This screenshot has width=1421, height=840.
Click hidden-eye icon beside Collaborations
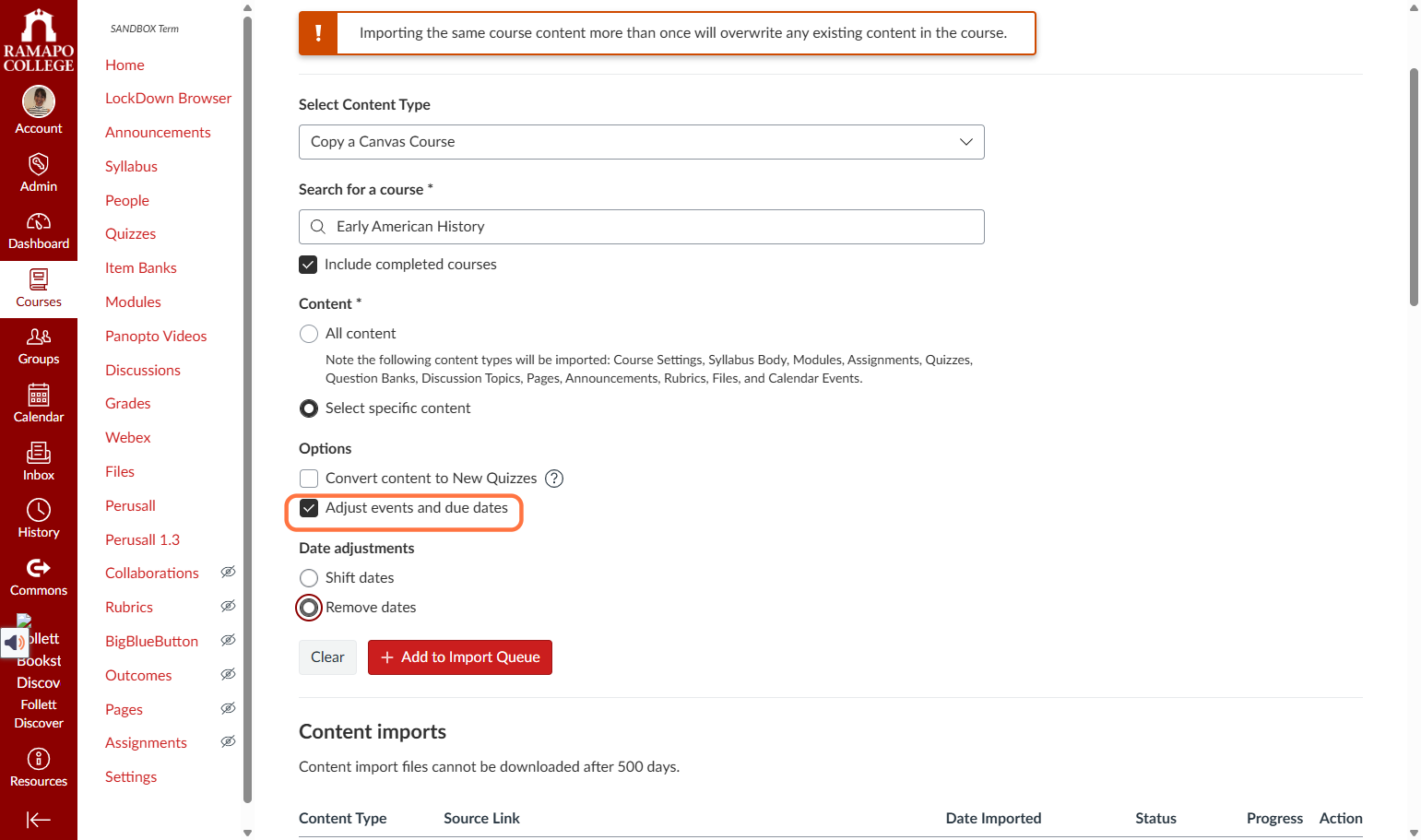click(x=229, y=573)
